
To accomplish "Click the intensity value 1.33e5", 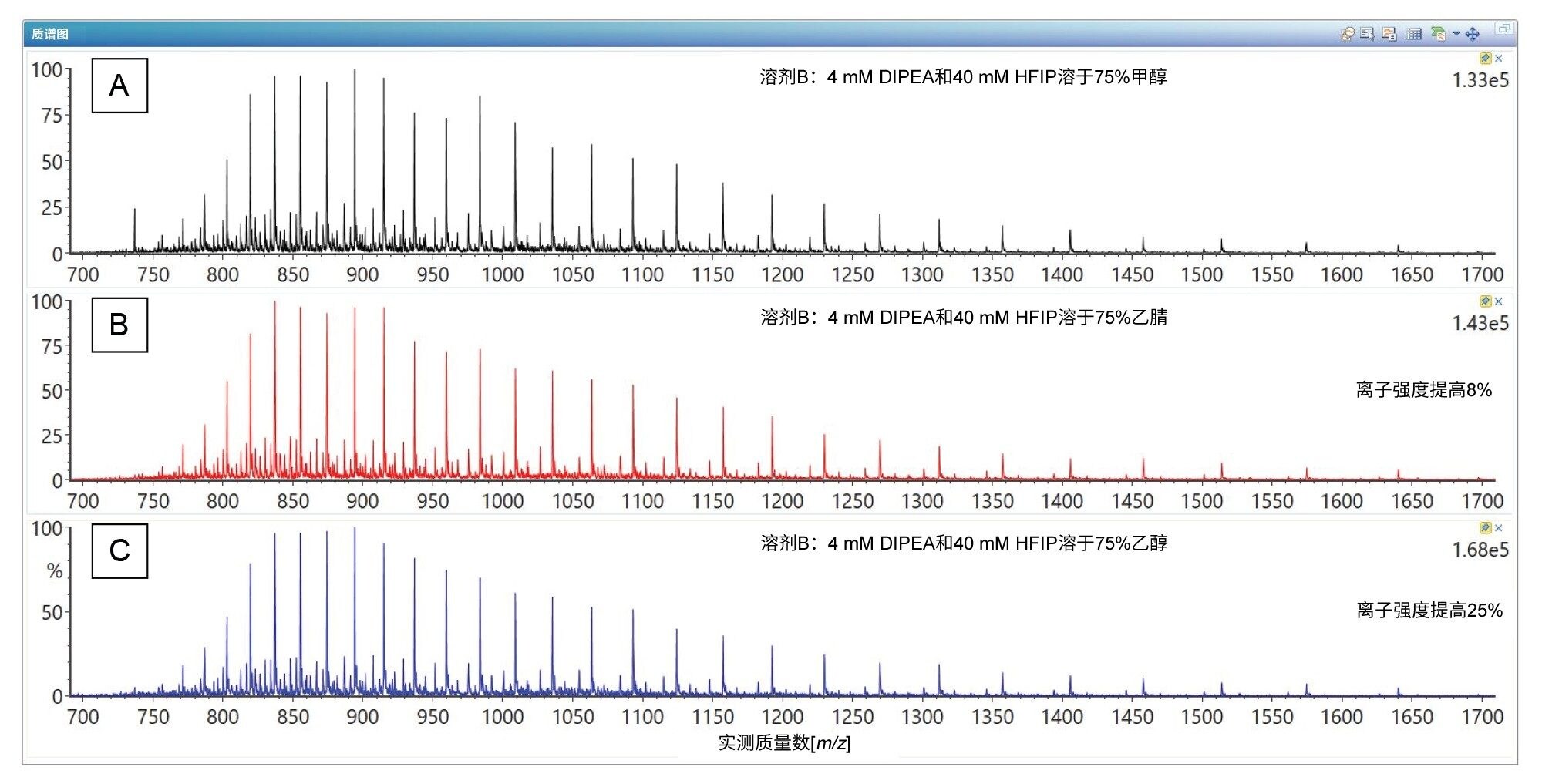I will 1480,80.
